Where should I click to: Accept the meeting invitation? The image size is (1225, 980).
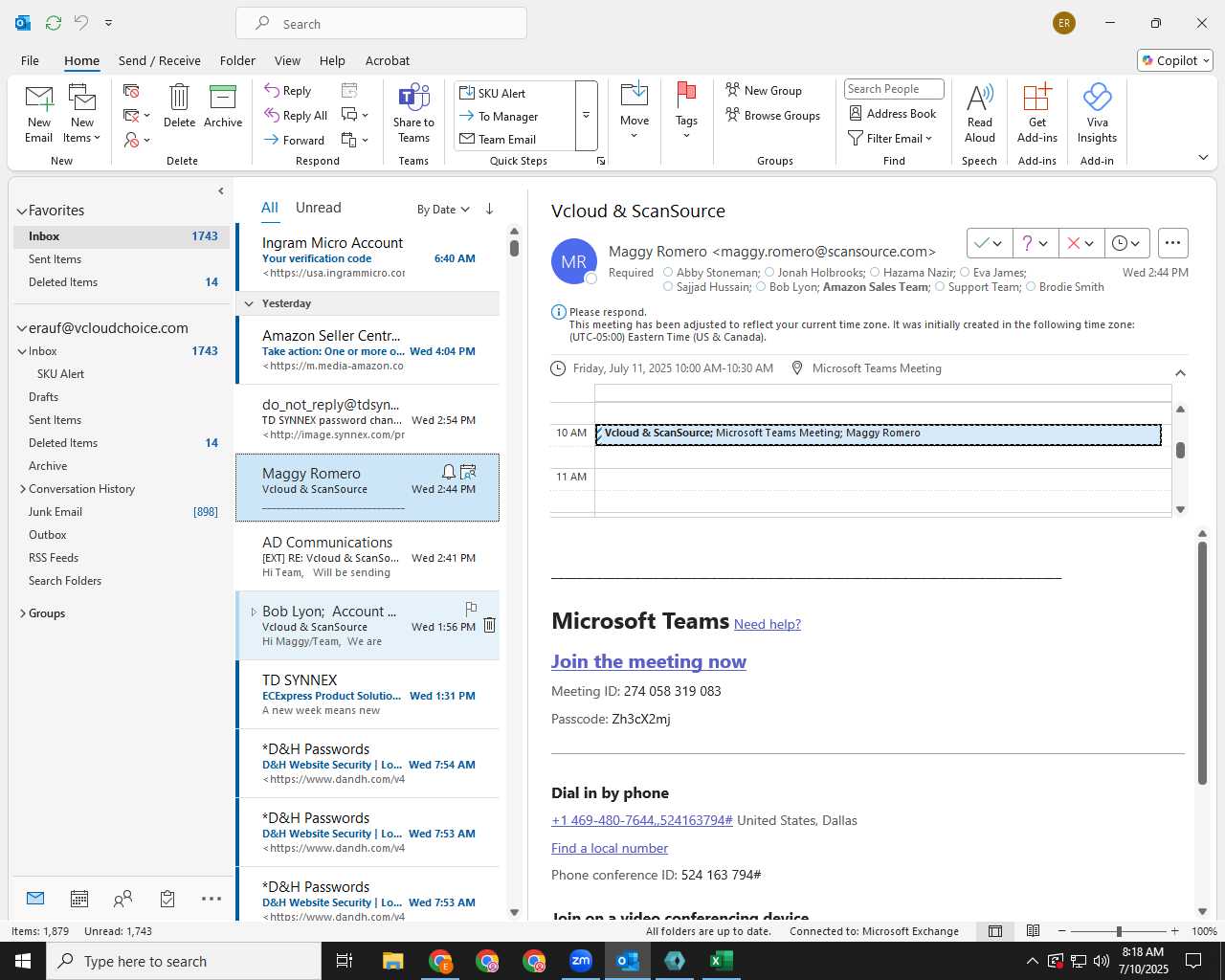coord(981,243)
